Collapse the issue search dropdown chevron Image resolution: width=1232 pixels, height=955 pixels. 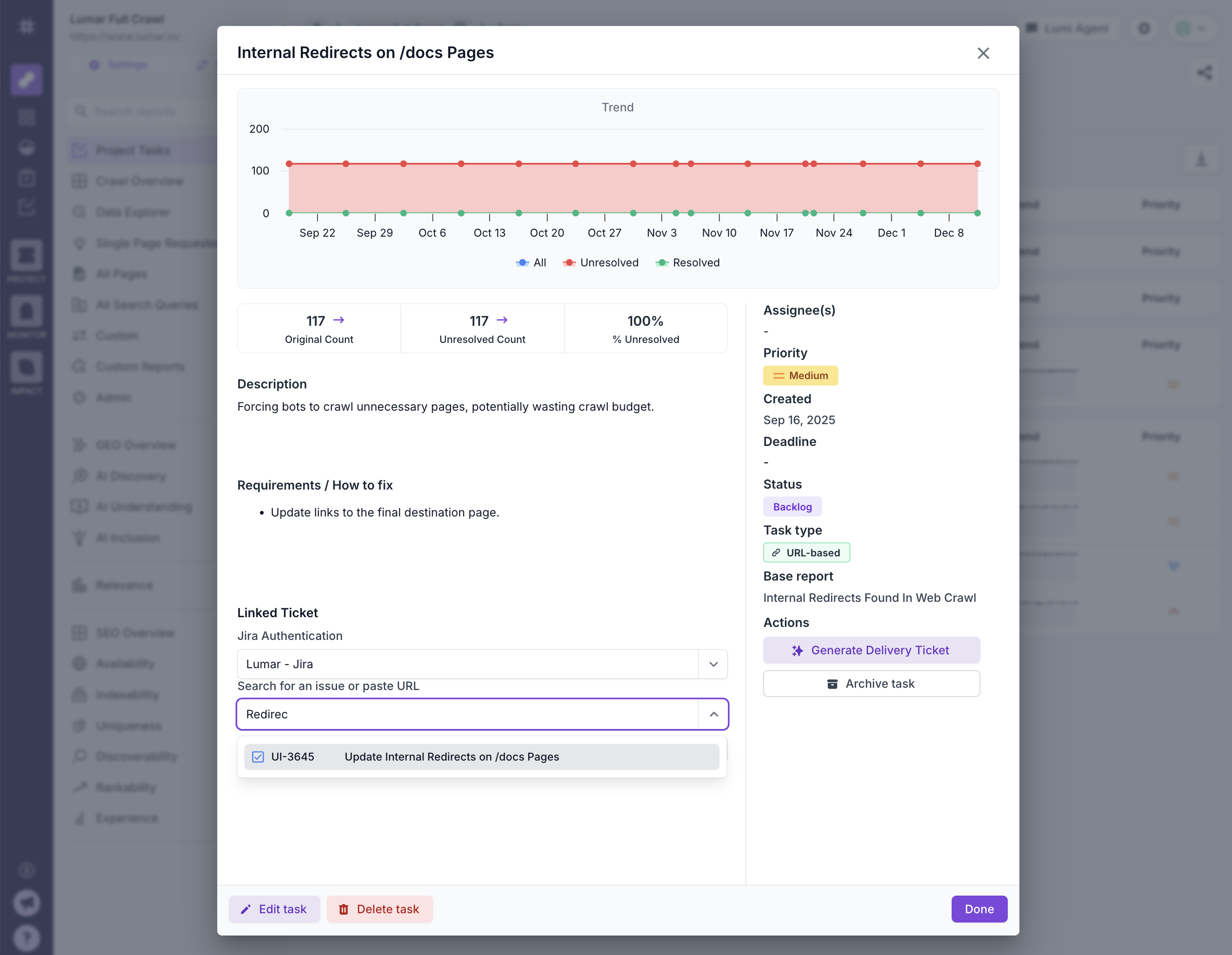click(713, 714)
